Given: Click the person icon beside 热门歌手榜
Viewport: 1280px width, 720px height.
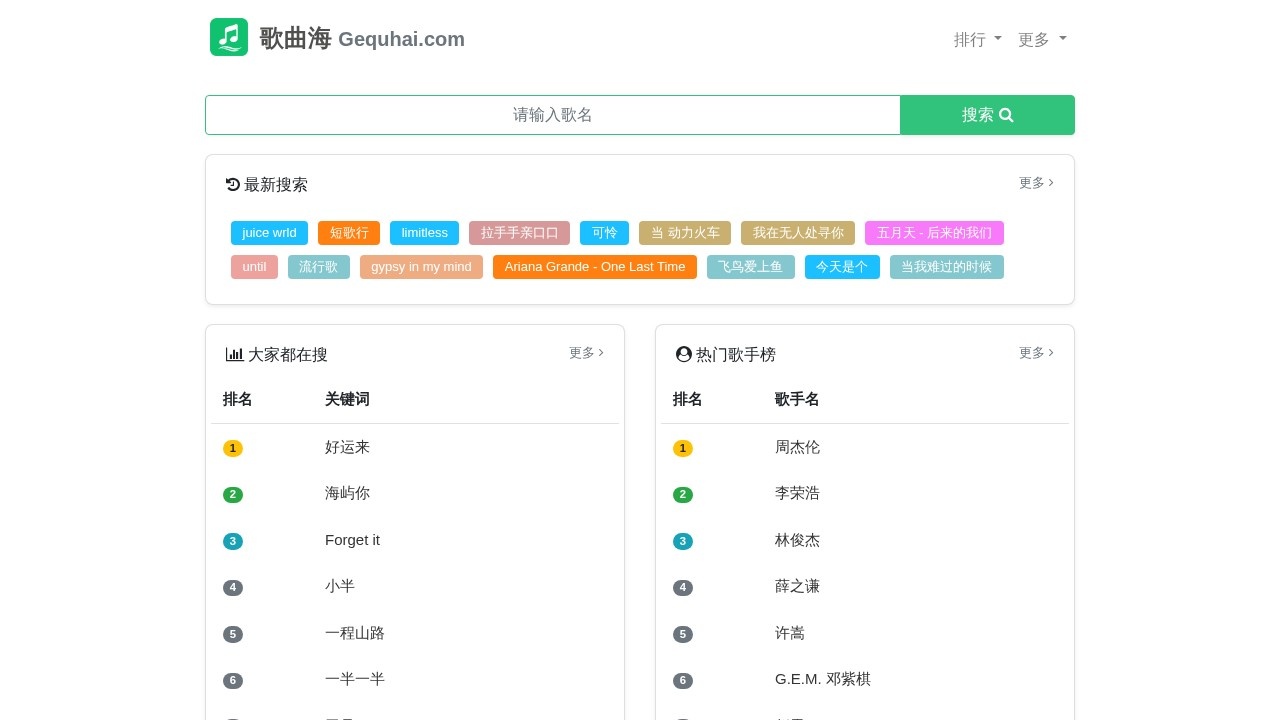Looking at the screenshot, I should click(683, 354).
